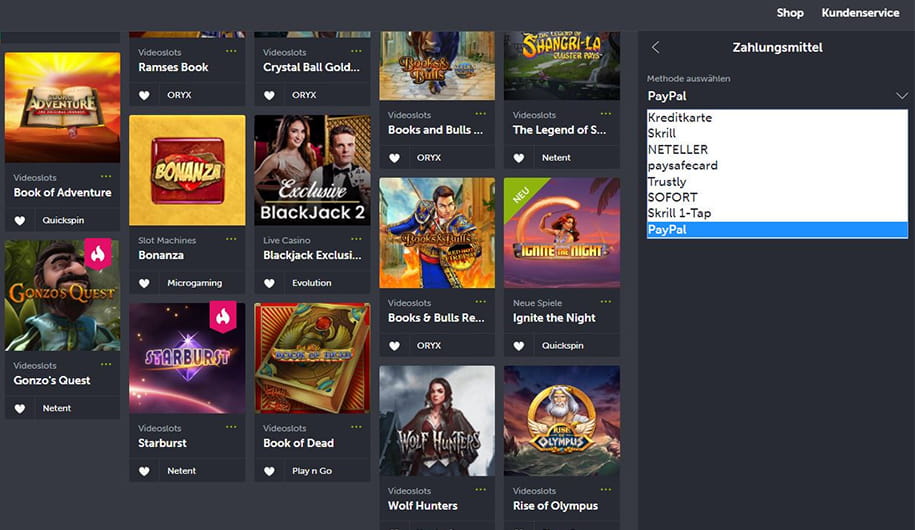Launch Wolf Hunters game thumbnail

tap(437, 421)
